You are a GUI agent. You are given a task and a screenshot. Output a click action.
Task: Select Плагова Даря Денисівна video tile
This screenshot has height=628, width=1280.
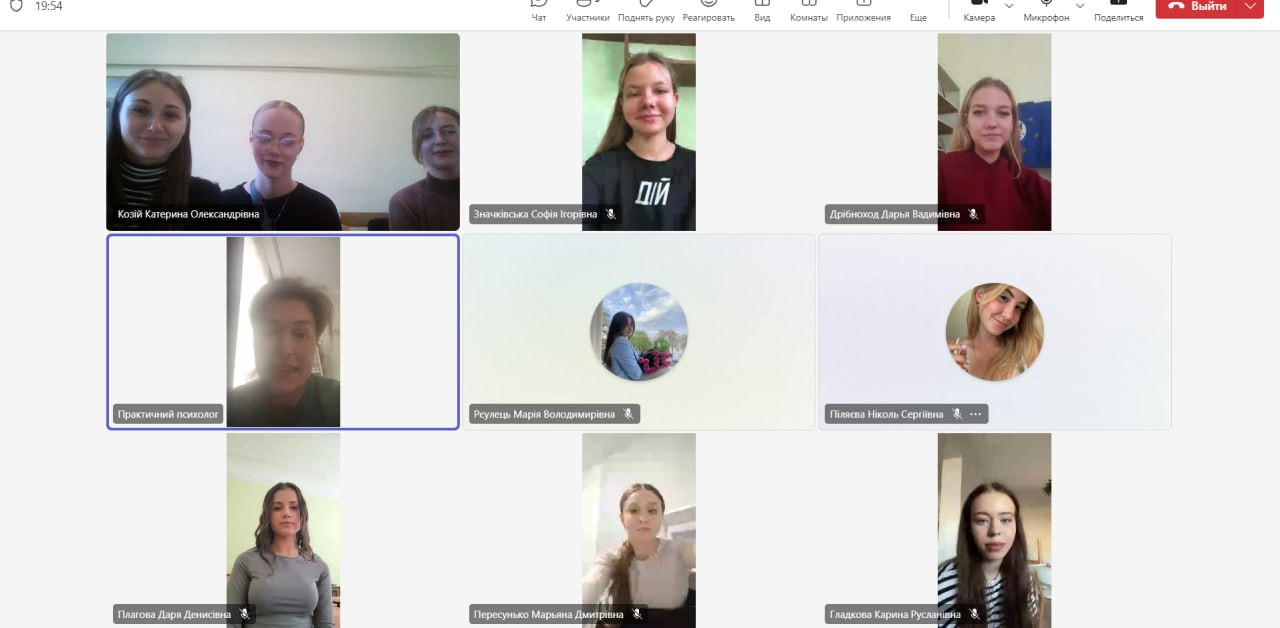point(283,530)
